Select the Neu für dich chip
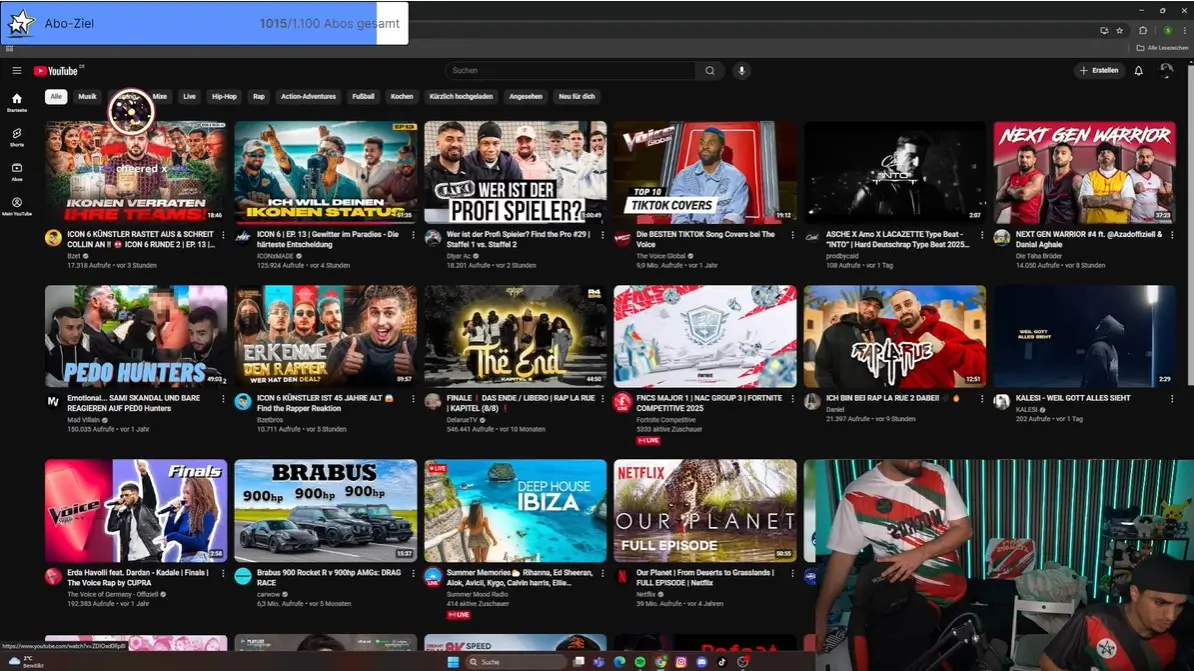1194x671 pixels. pyautogui.click(x=576, y=97)
